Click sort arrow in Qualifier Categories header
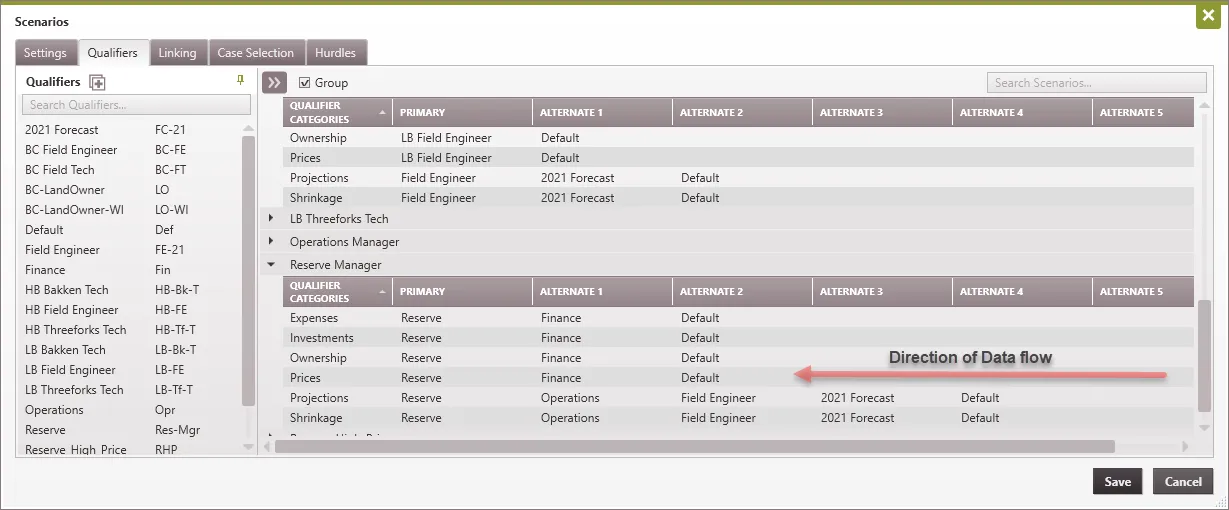The width and height of the screenshot is (1229, 510). pos(382,113)
